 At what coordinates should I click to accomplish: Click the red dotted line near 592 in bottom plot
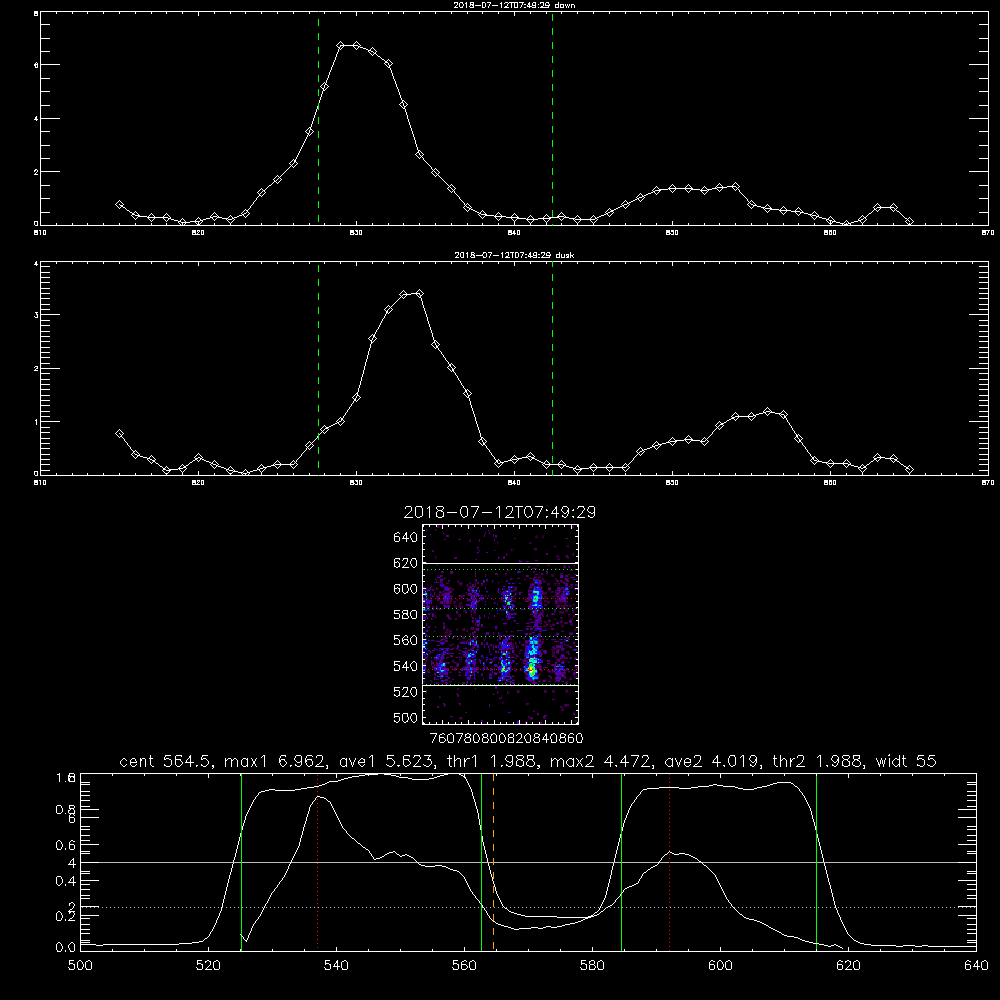point(670,862)
